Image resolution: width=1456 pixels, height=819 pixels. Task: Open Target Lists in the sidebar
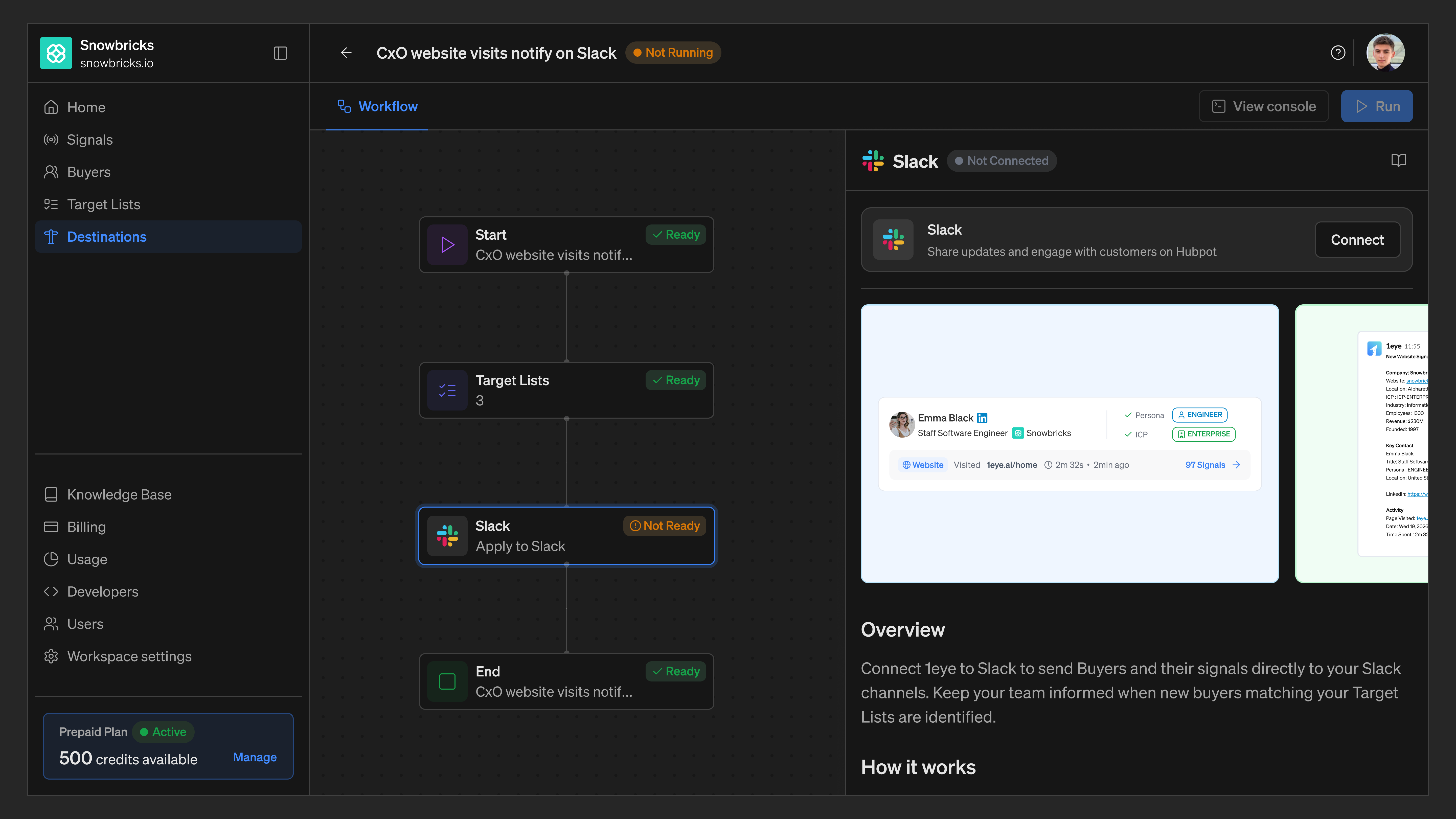[x=168, y=204]
